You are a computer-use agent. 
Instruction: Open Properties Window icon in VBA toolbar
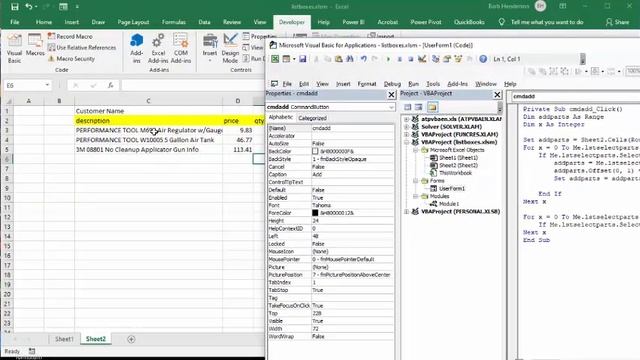447,59
